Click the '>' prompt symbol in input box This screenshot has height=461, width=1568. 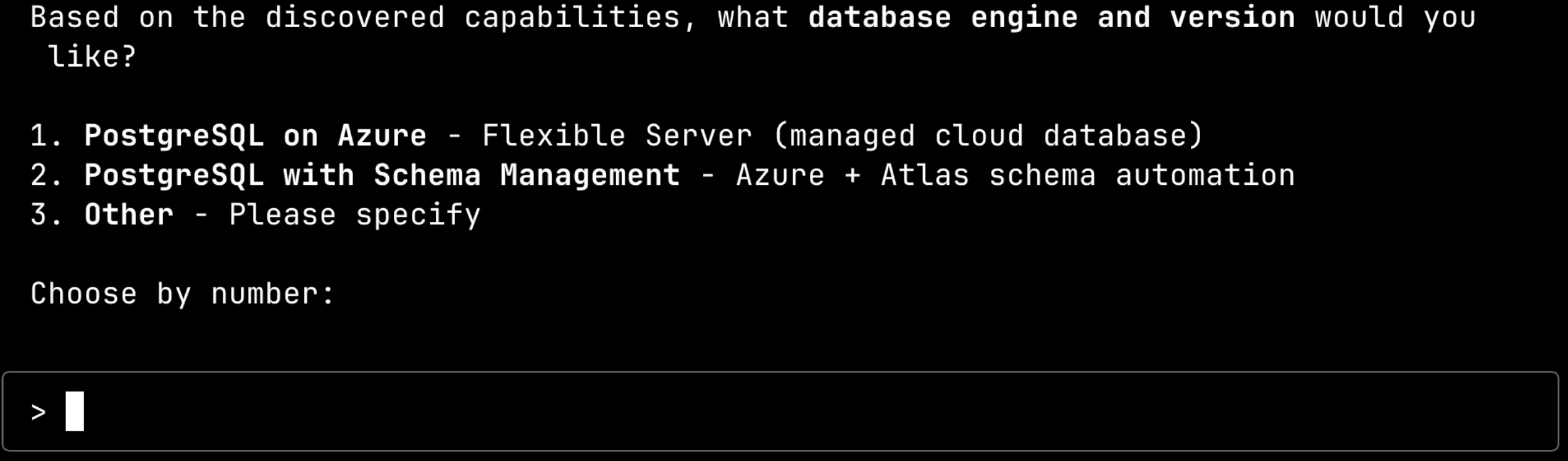38,412
